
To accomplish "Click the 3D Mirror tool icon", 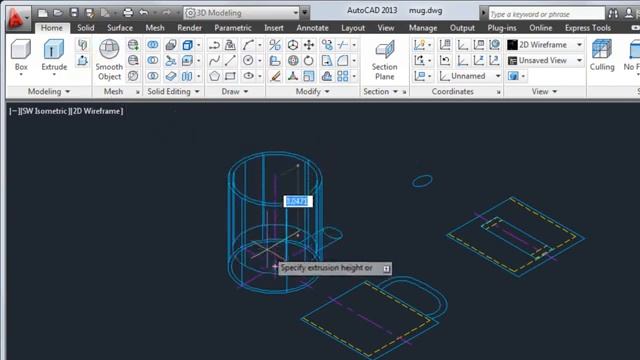I will [x=275, y=45].
